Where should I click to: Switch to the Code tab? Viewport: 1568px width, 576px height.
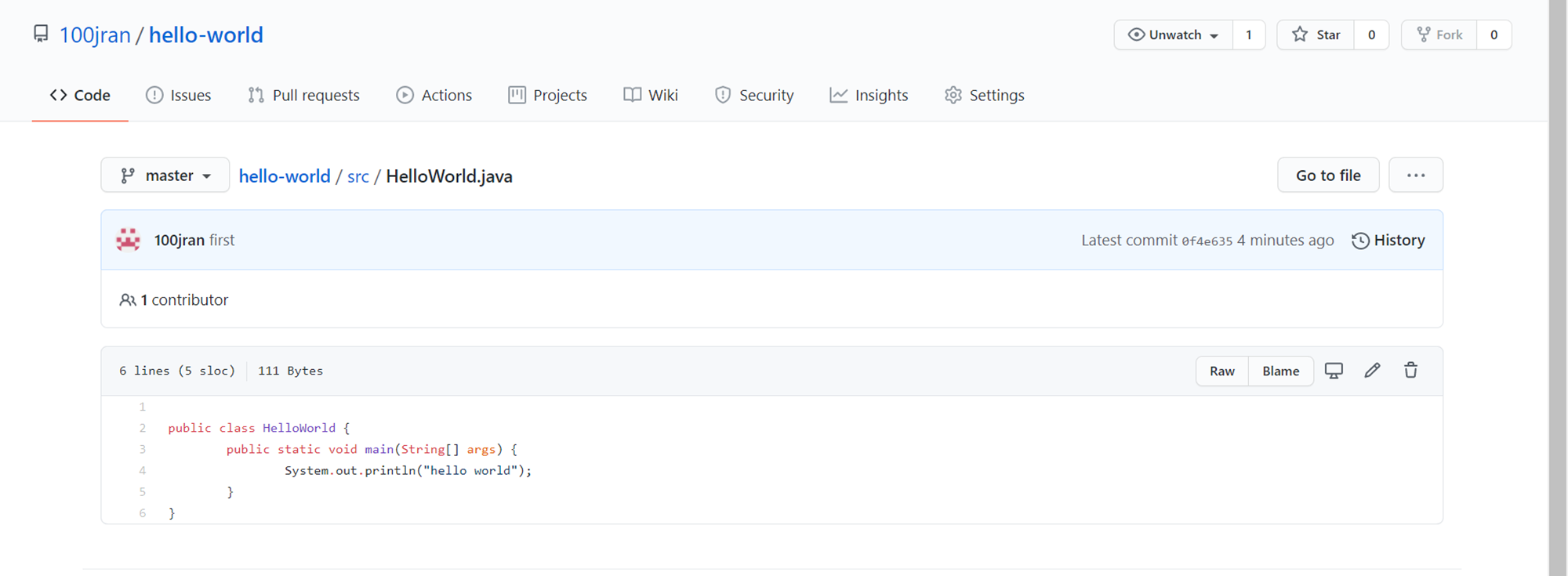click(80, 95)
